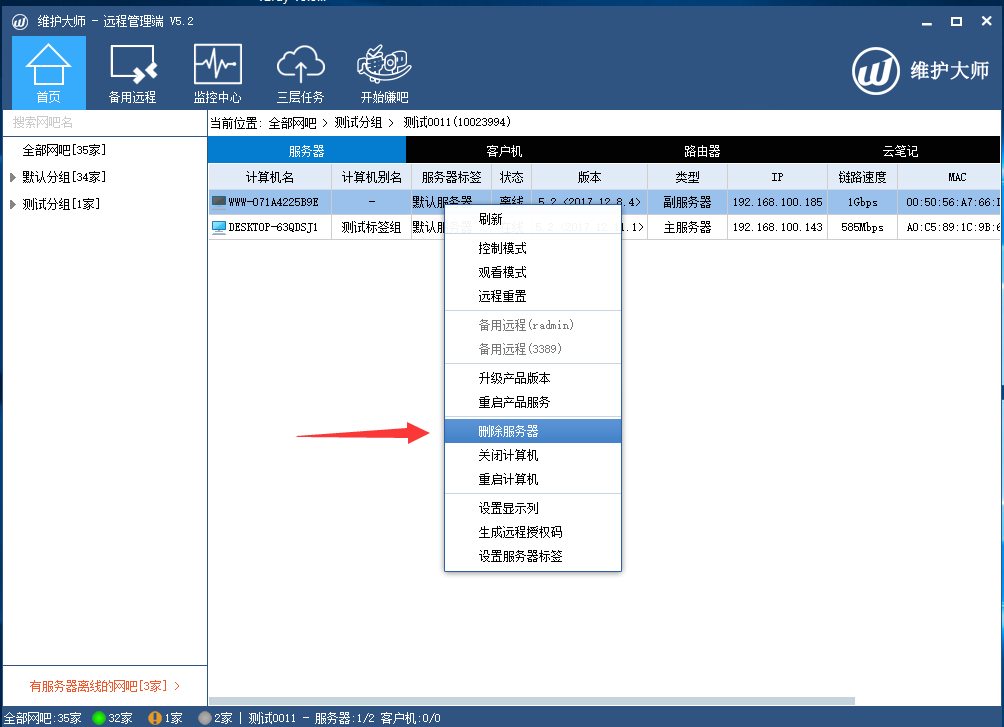The image size is (1004, 727).
Task: Sort by the MAC column header
Action: [949, 177]
